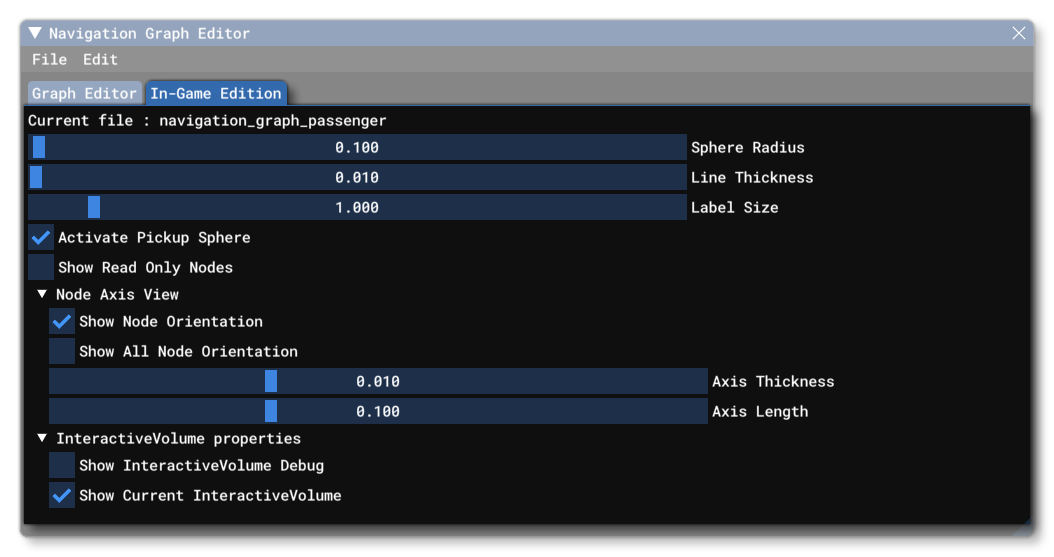Collapse the Node Axis View section
1054x557 pixels.
click(x=42, y=294)
